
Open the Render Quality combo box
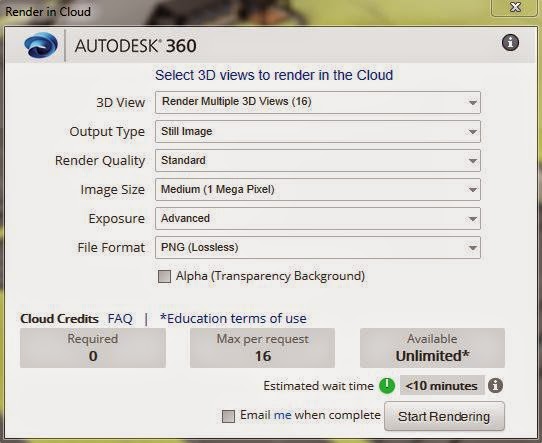[x=318, y=160]
